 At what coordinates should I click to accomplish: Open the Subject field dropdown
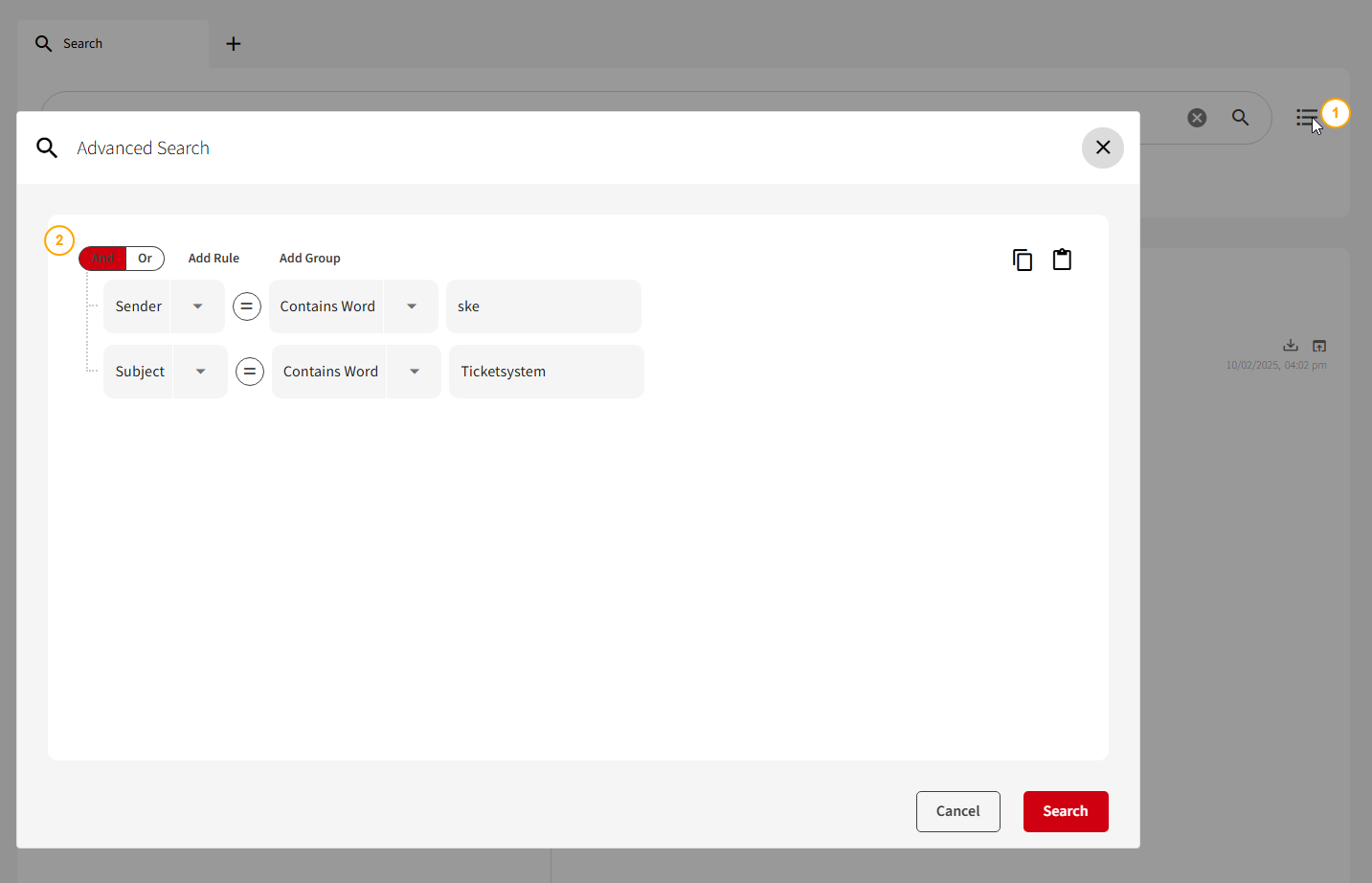click(200, 371)
